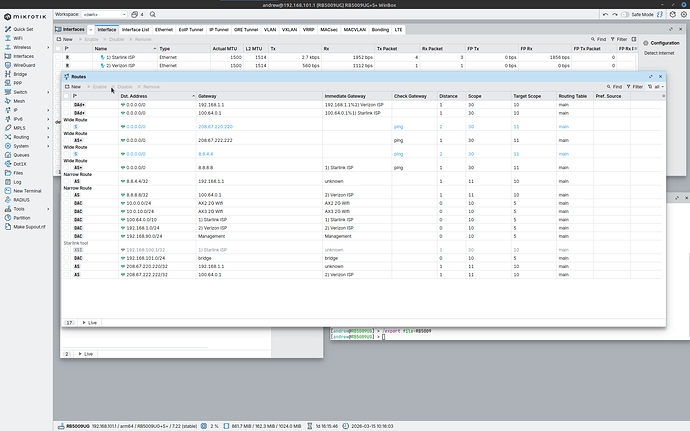Open the Workspace dropdown
The image size is (690, 431).
(104, 15)
